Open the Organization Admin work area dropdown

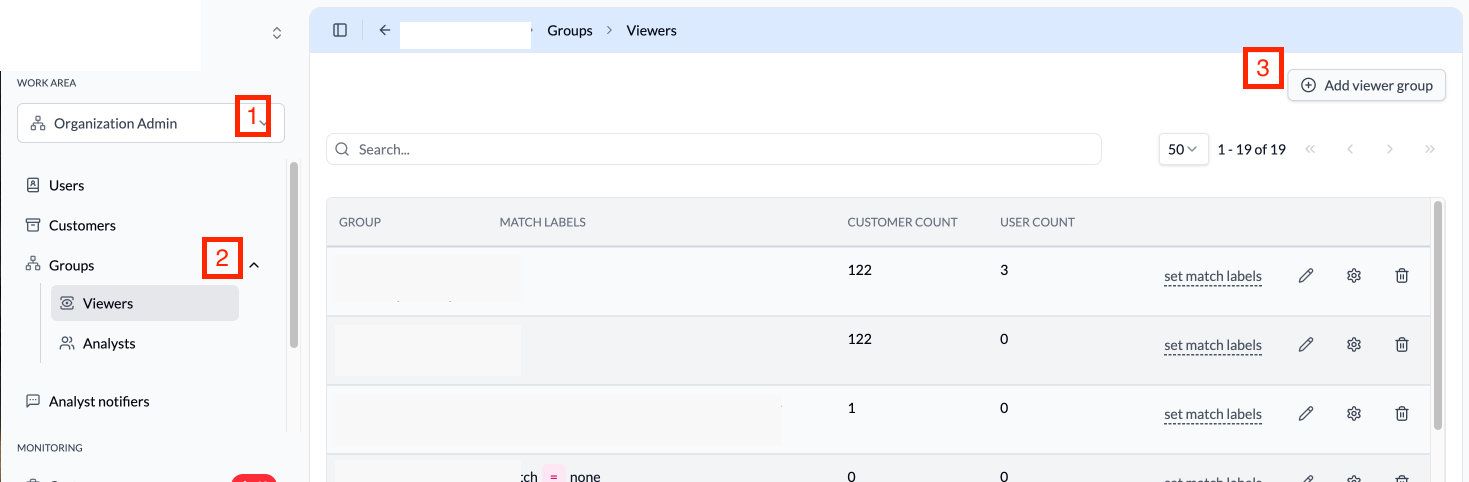point(150,124)
